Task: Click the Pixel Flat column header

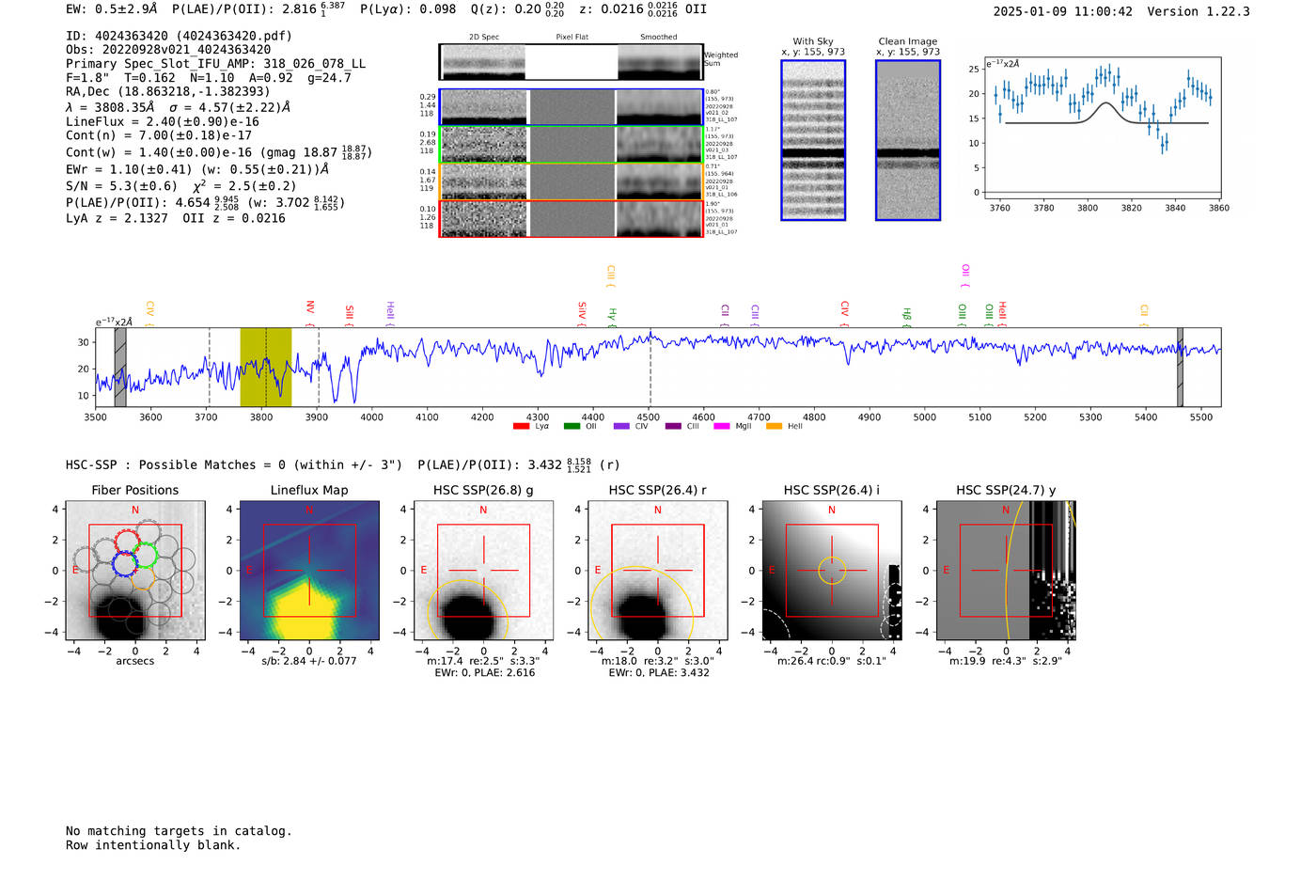Action: (572, 38)
